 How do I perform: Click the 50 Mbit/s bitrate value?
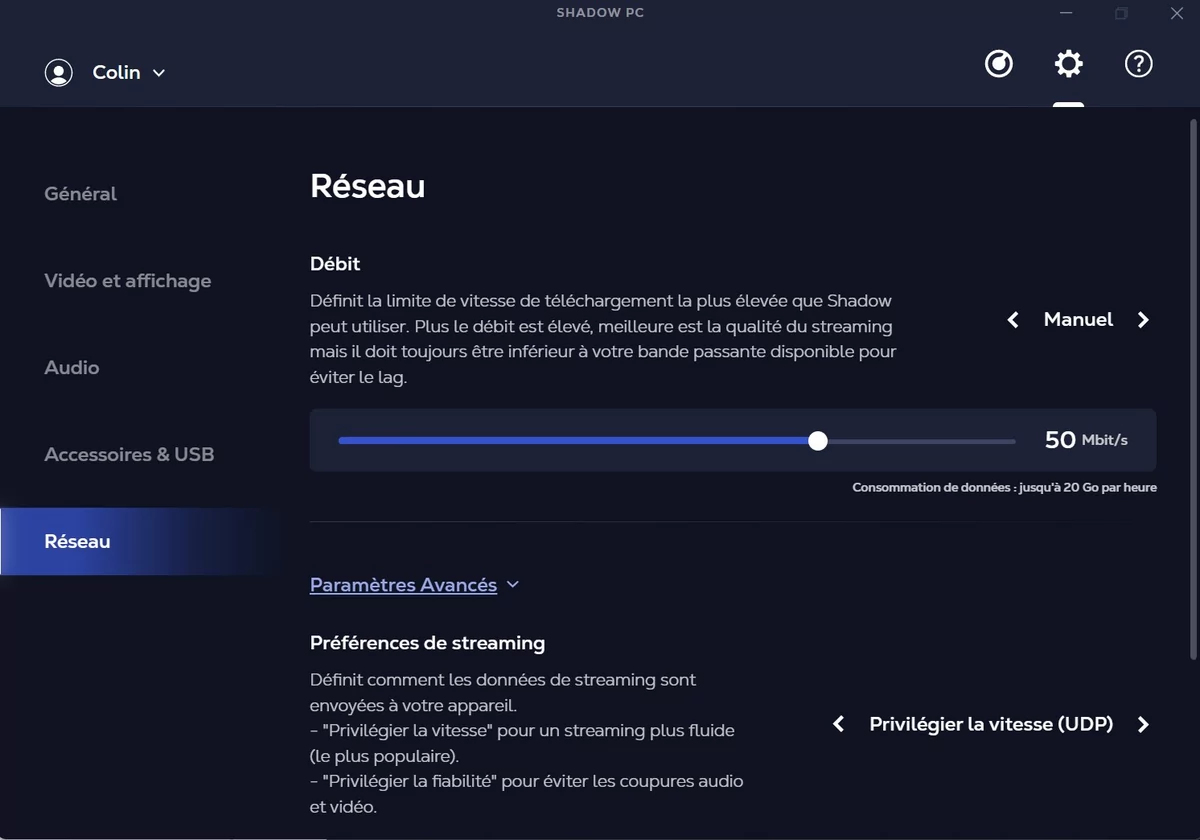coord(1086,440)
